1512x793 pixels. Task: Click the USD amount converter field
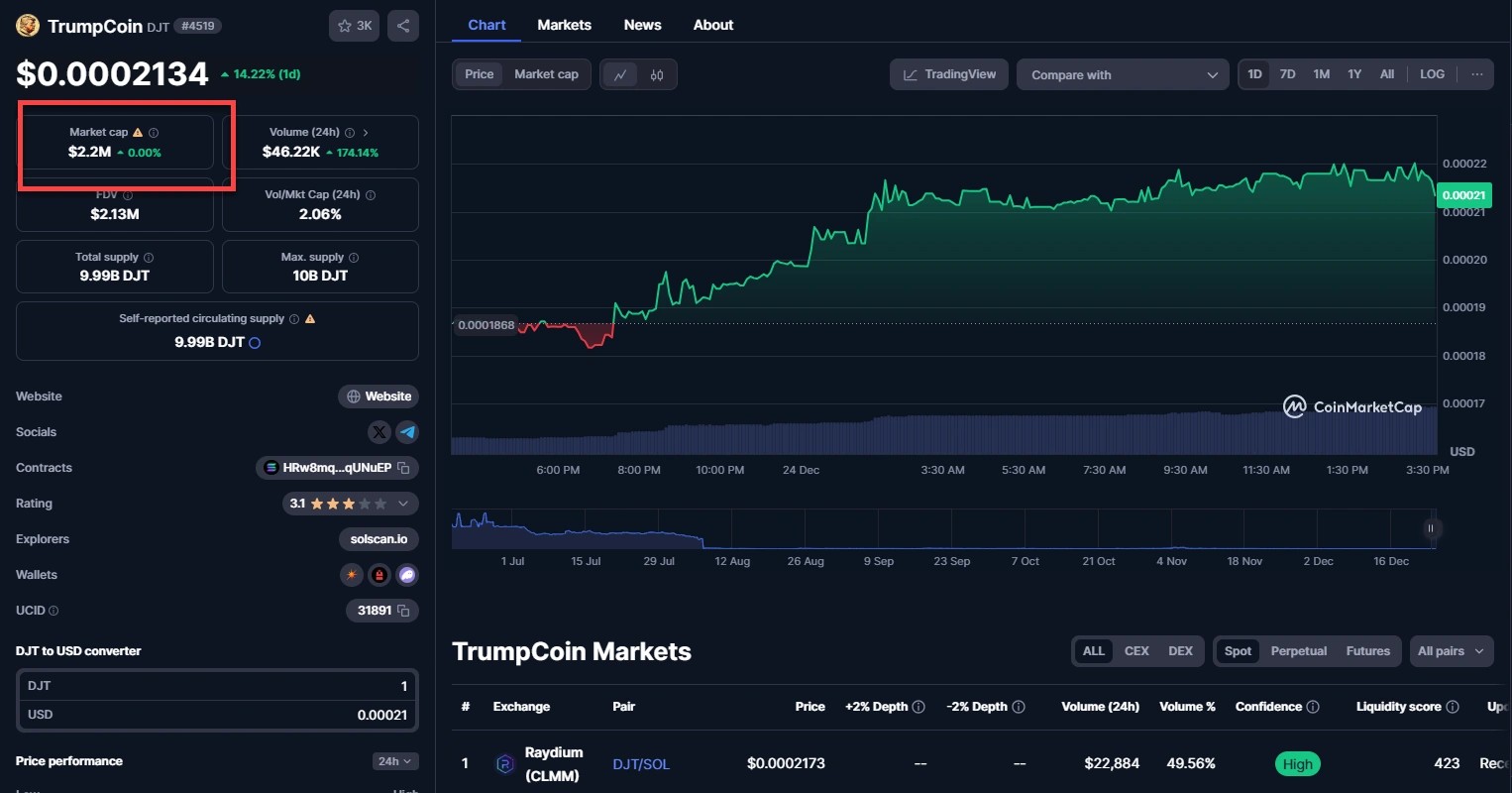(x=217, y=715)
